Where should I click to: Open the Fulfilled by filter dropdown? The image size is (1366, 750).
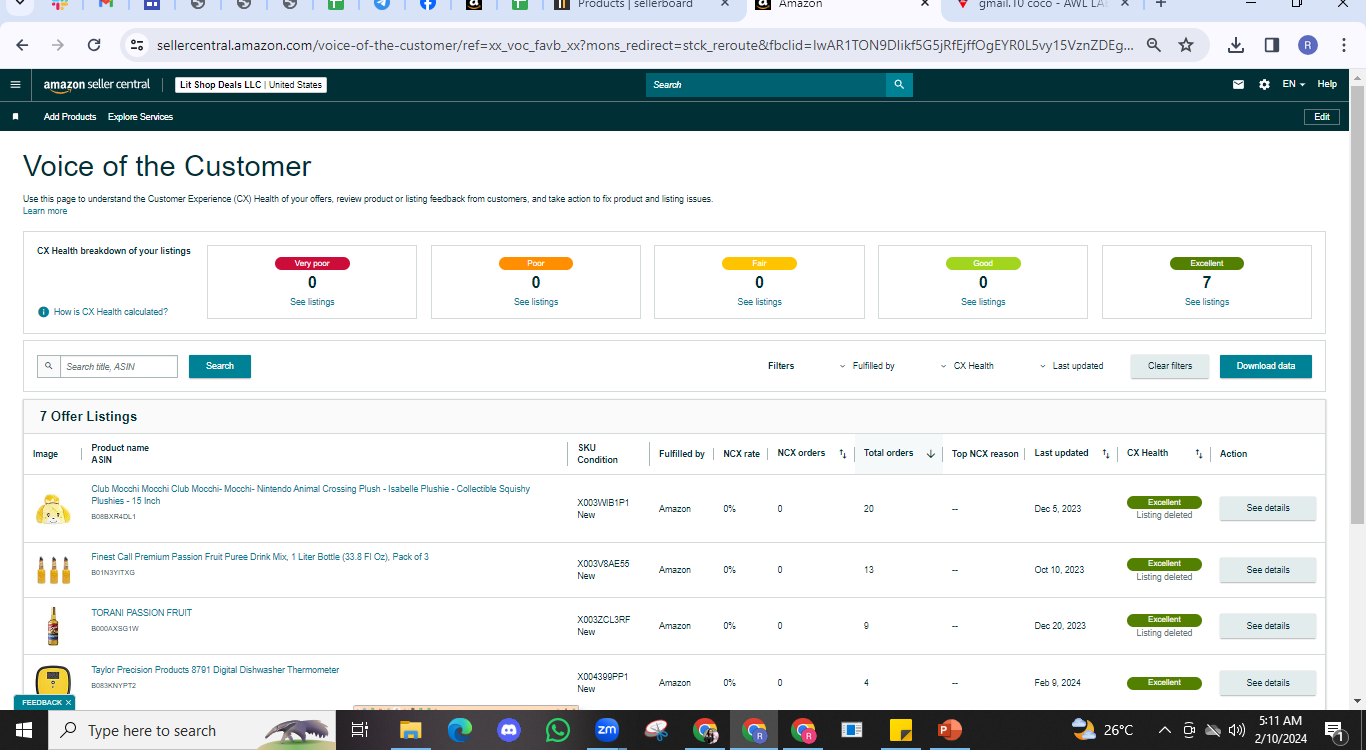pyautogui.click(x=867, y=366)
